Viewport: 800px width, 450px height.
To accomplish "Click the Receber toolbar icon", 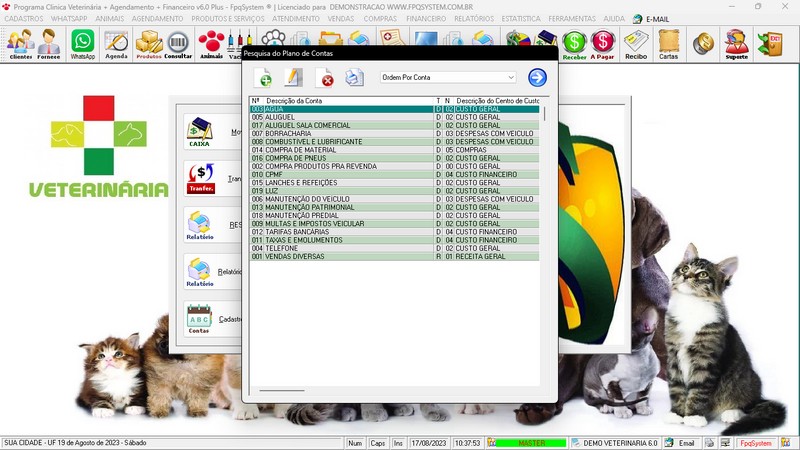I will [574, 43].
